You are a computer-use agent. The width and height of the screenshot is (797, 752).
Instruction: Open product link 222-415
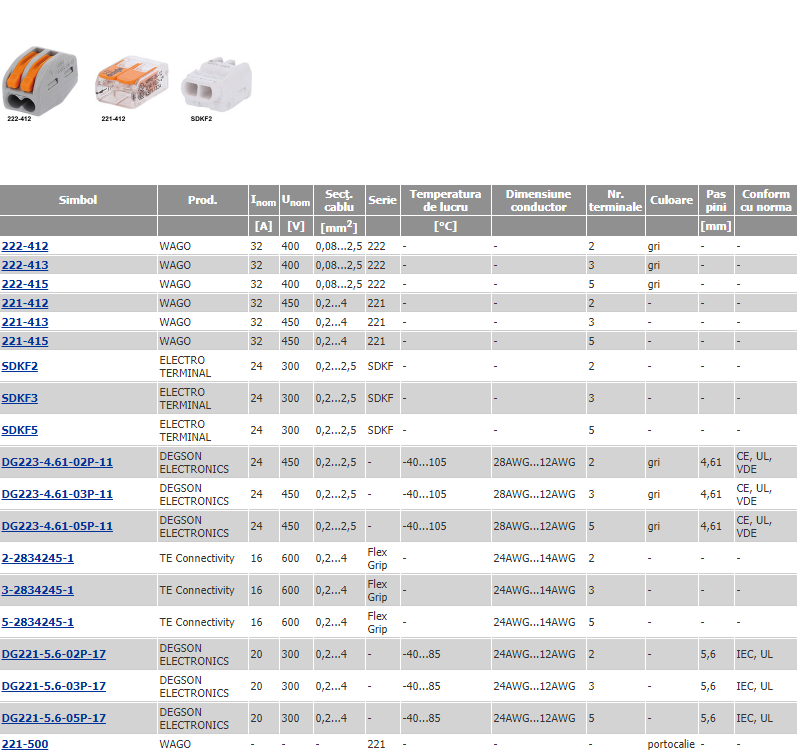click(x=25, y=284)
